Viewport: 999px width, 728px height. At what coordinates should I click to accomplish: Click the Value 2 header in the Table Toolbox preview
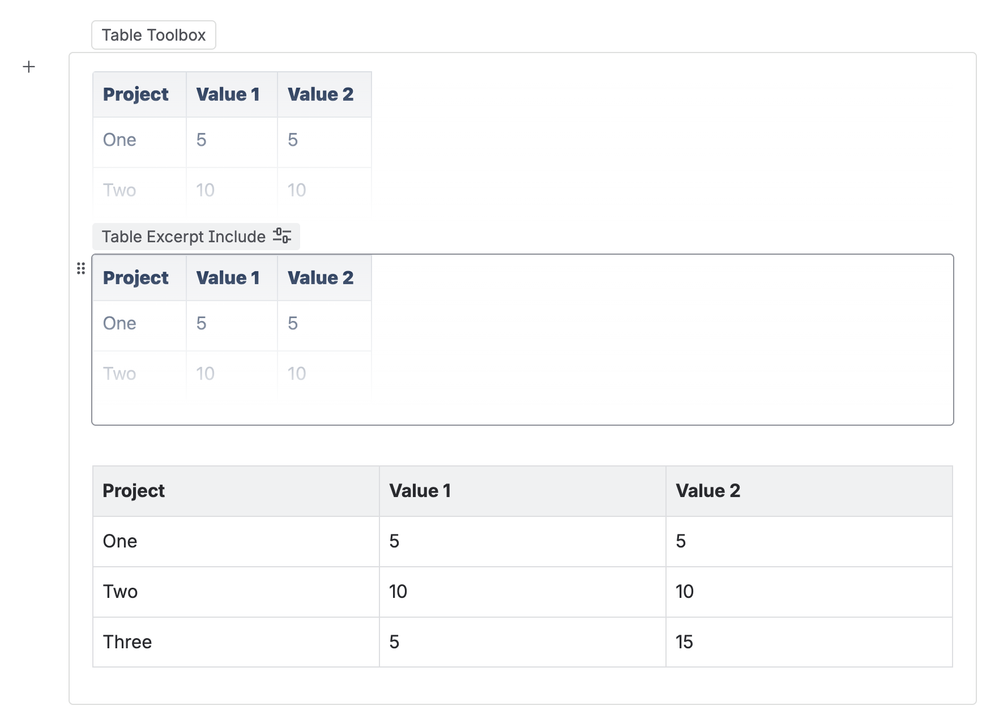pos(321,95)
